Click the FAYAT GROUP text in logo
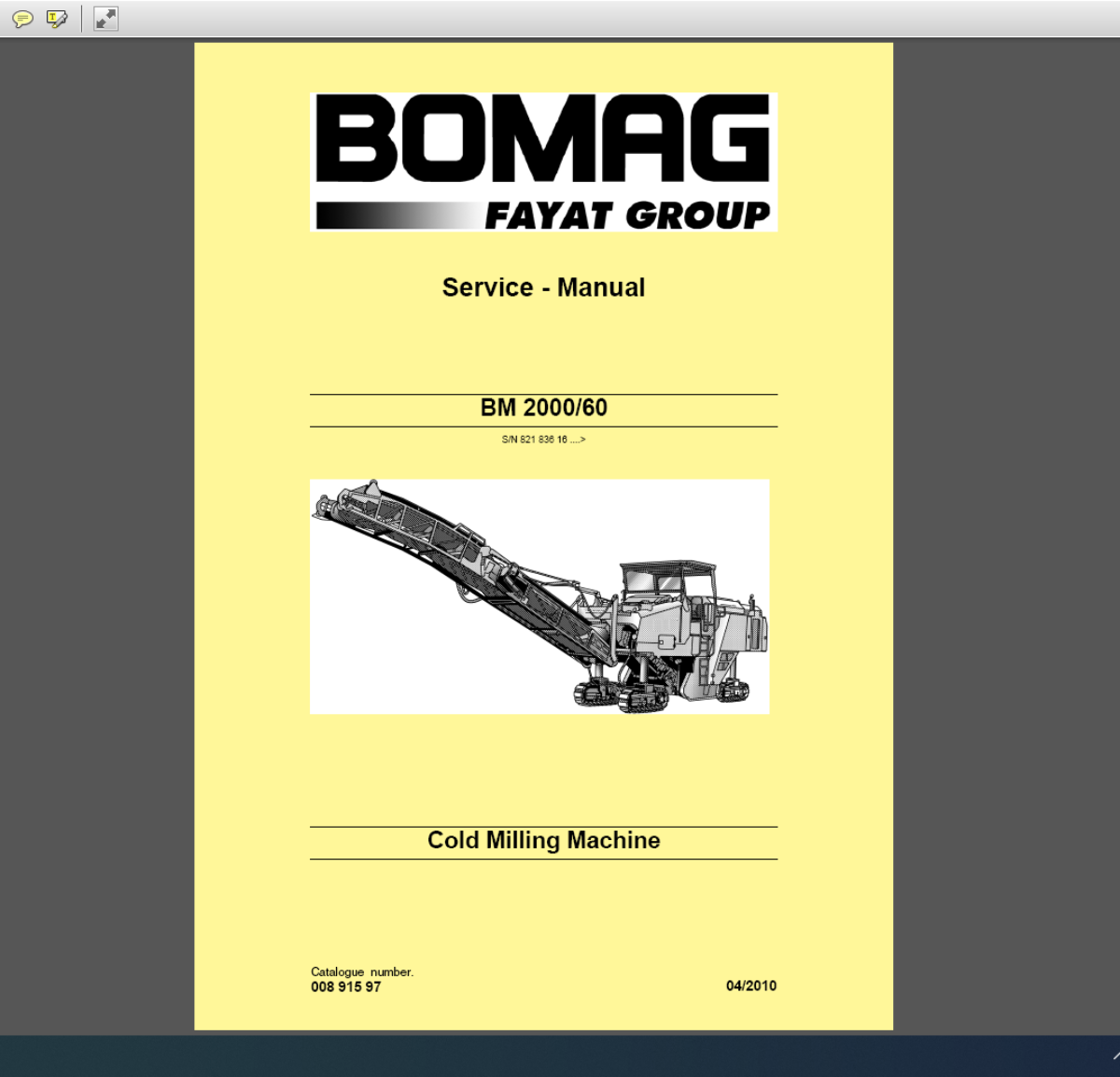1120x1077 pixels. (x=627, y=216)
